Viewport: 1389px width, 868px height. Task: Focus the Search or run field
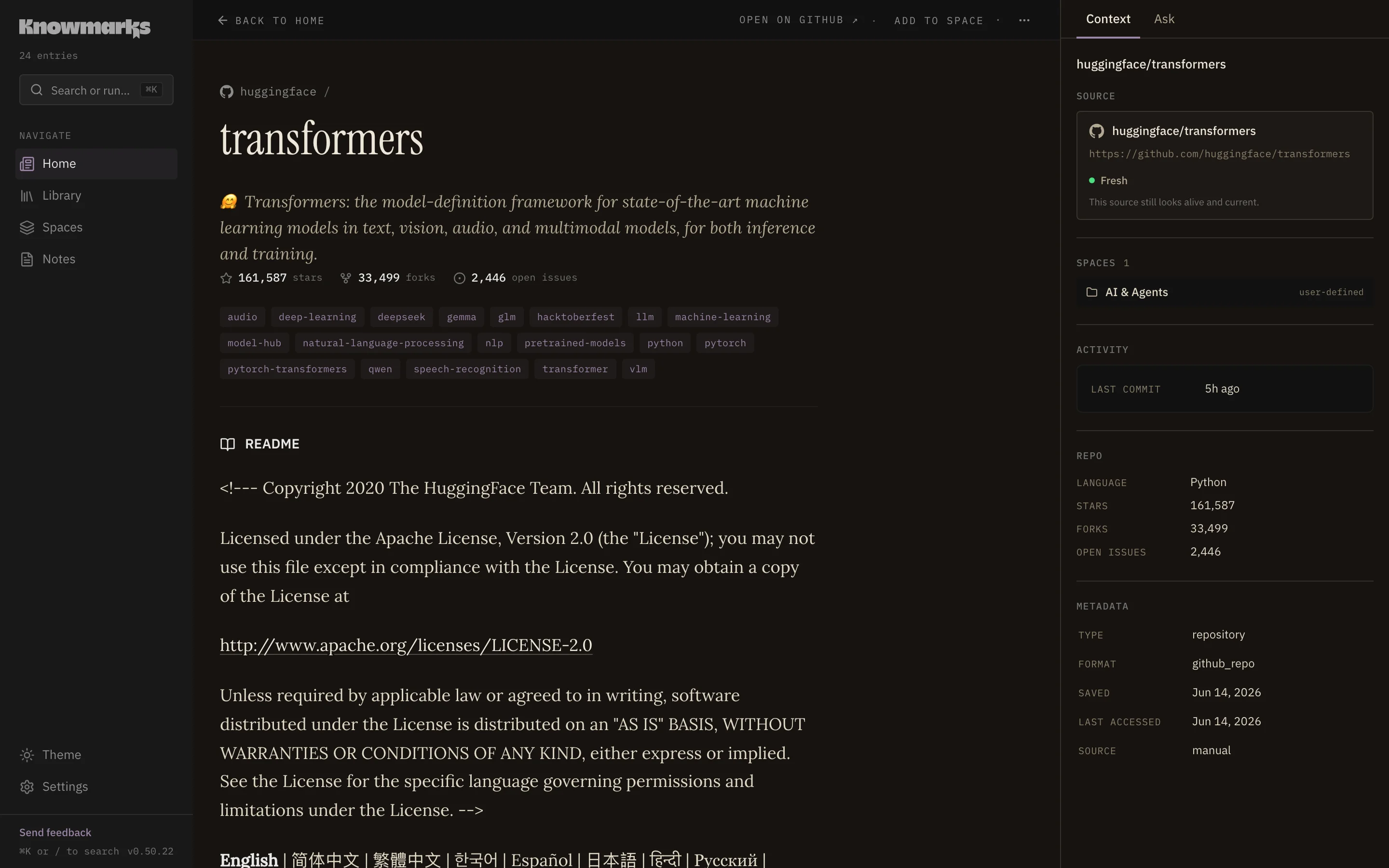click(x=96, y=90)
